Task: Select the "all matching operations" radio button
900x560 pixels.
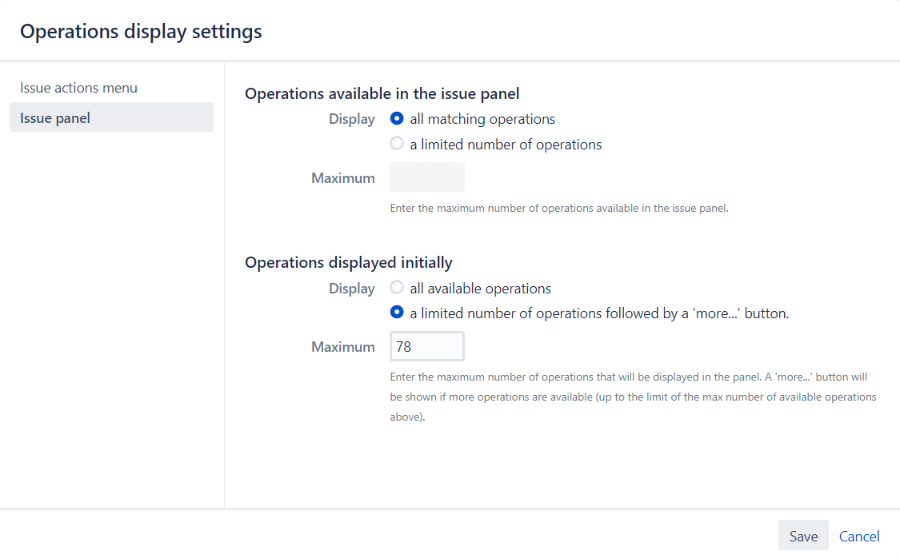Action: [397, 119]
